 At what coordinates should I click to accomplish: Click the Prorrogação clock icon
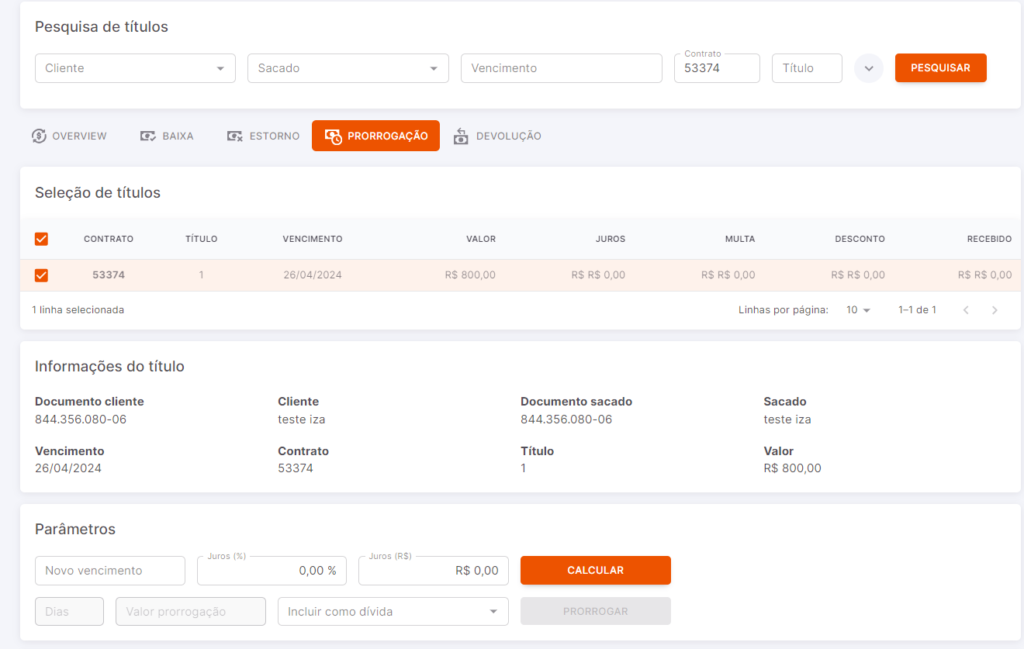[x=333, y=136]
